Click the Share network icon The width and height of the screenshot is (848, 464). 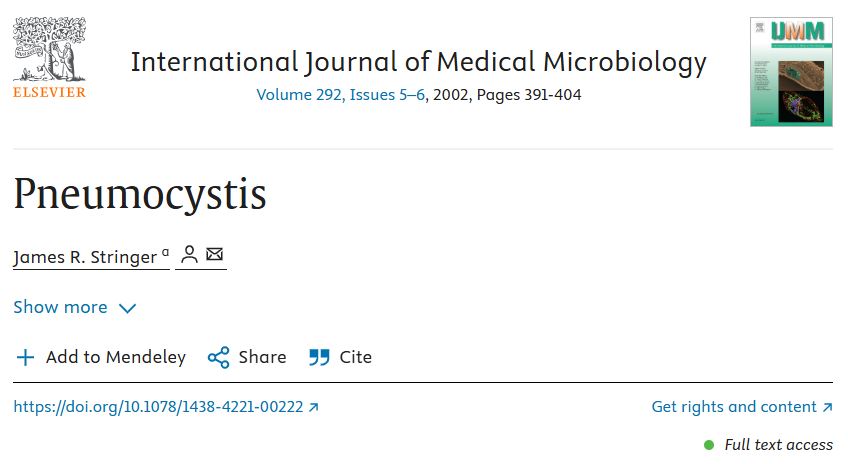click(x=218, y=357)
